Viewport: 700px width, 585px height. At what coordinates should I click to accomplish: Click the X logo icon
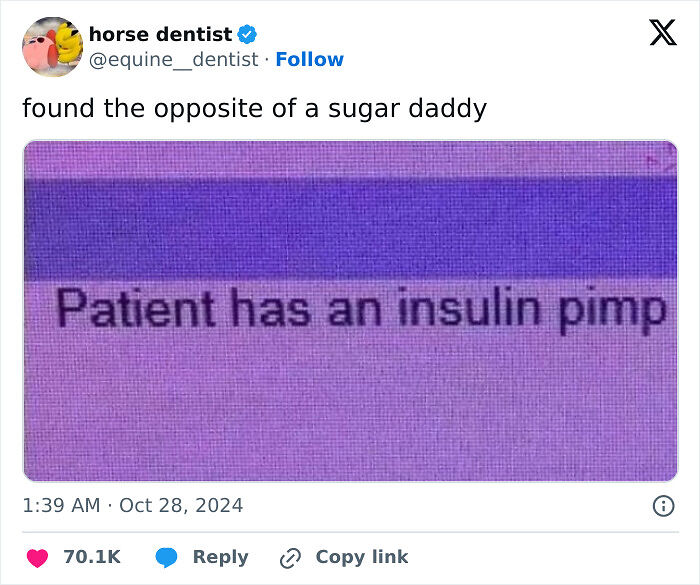[x=662, y=33]
